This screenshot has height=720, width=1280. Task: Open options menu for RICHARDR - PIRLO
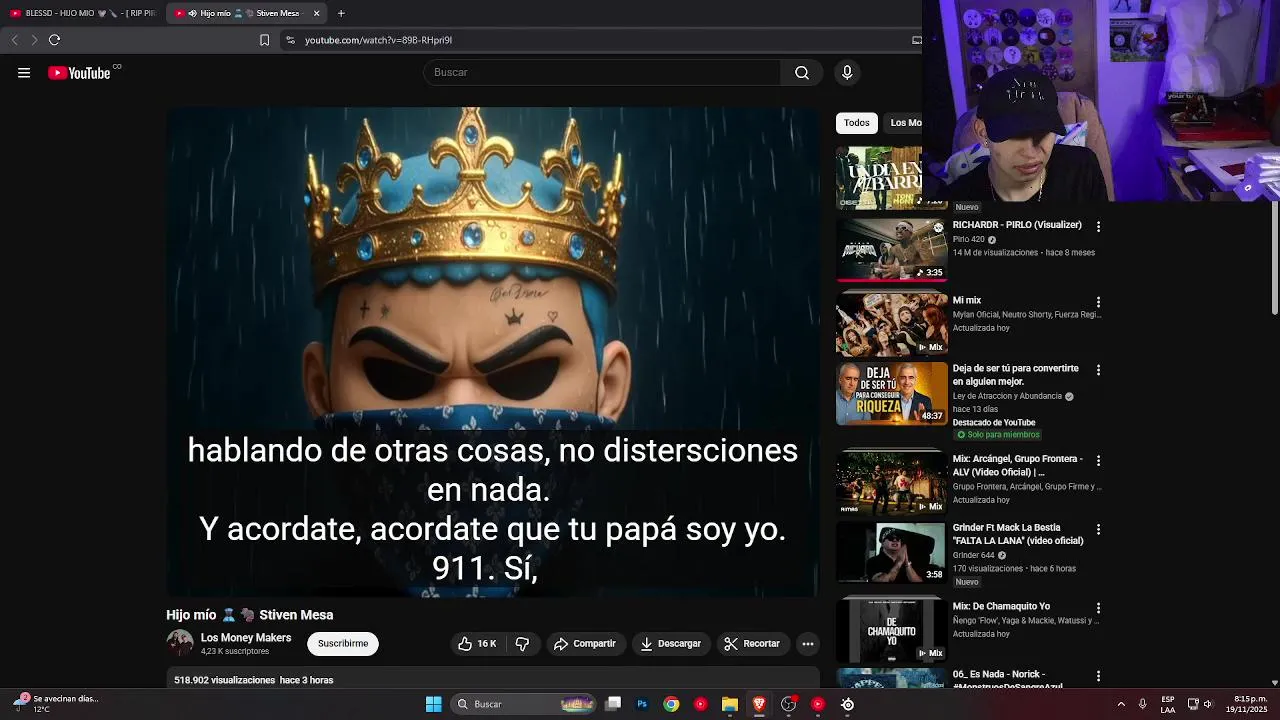click(1098, 227)
